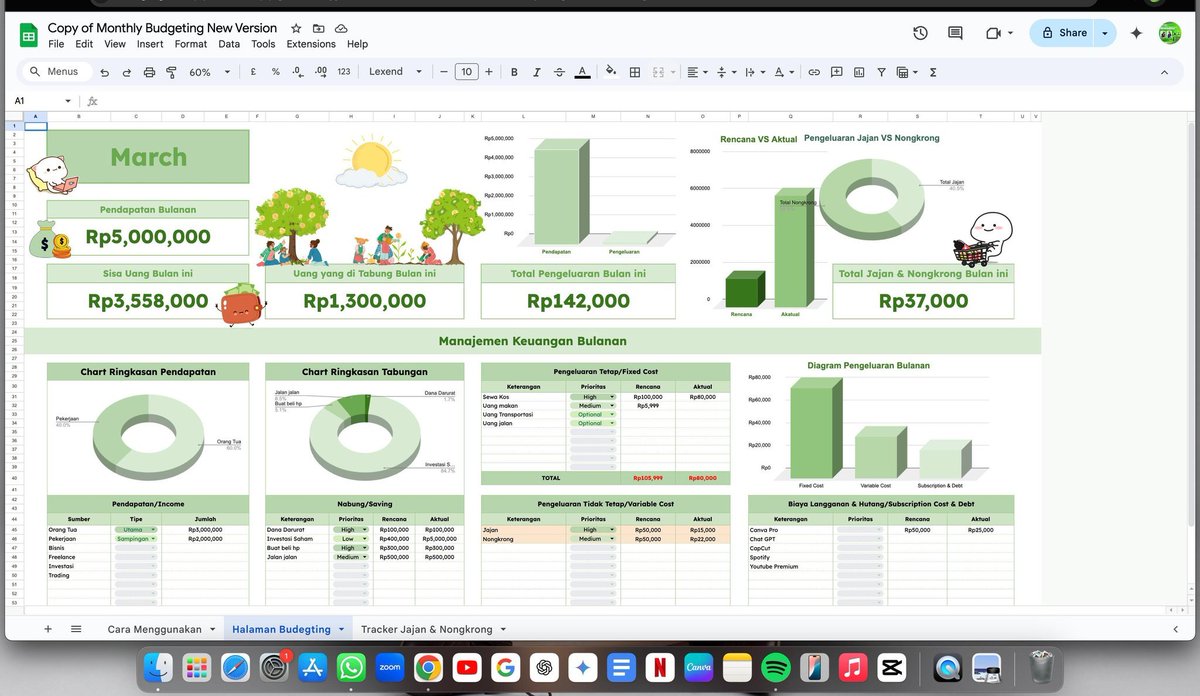
Task: Open Sewa Kos priority High dropdown
Action: point(592,397)
